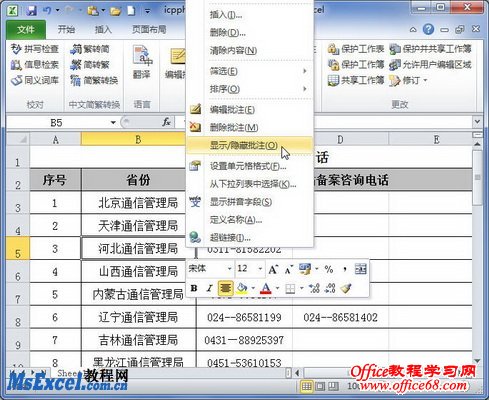Click decrease decimal icon in mini toolbar

(330, 288)
